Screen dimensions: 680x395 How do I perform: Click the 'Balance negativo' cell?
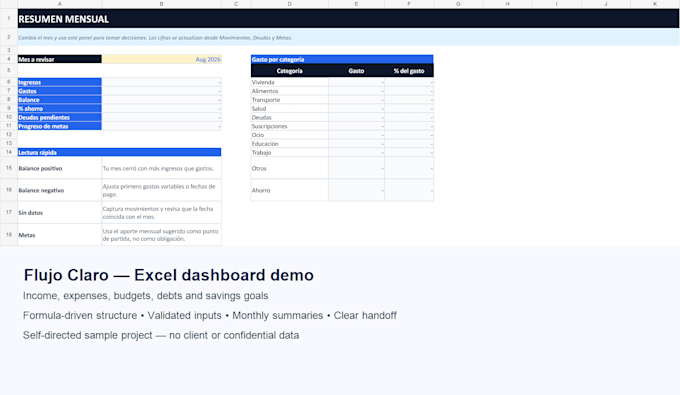click(x=60, y=190)
